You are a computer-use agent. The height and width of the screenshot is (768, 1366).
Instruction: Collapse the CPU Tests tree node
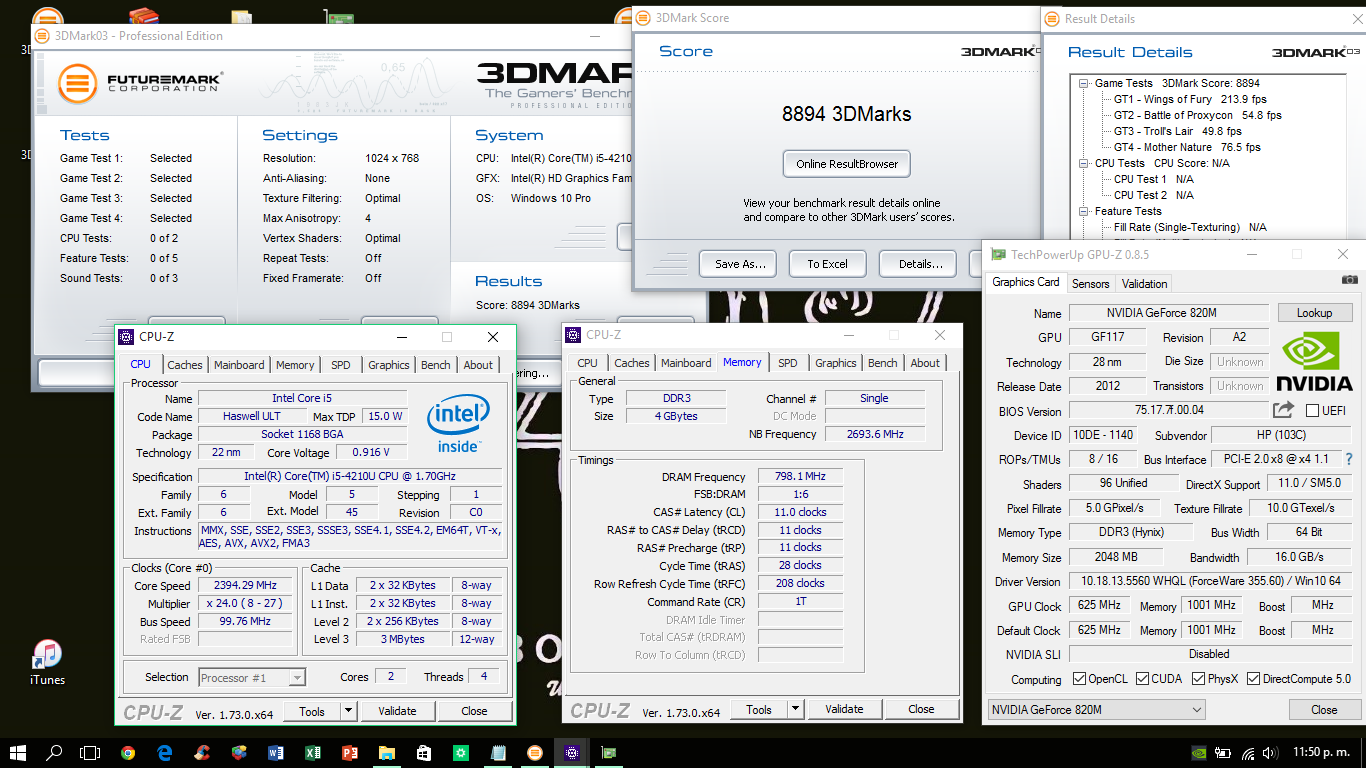[1084, 163]
